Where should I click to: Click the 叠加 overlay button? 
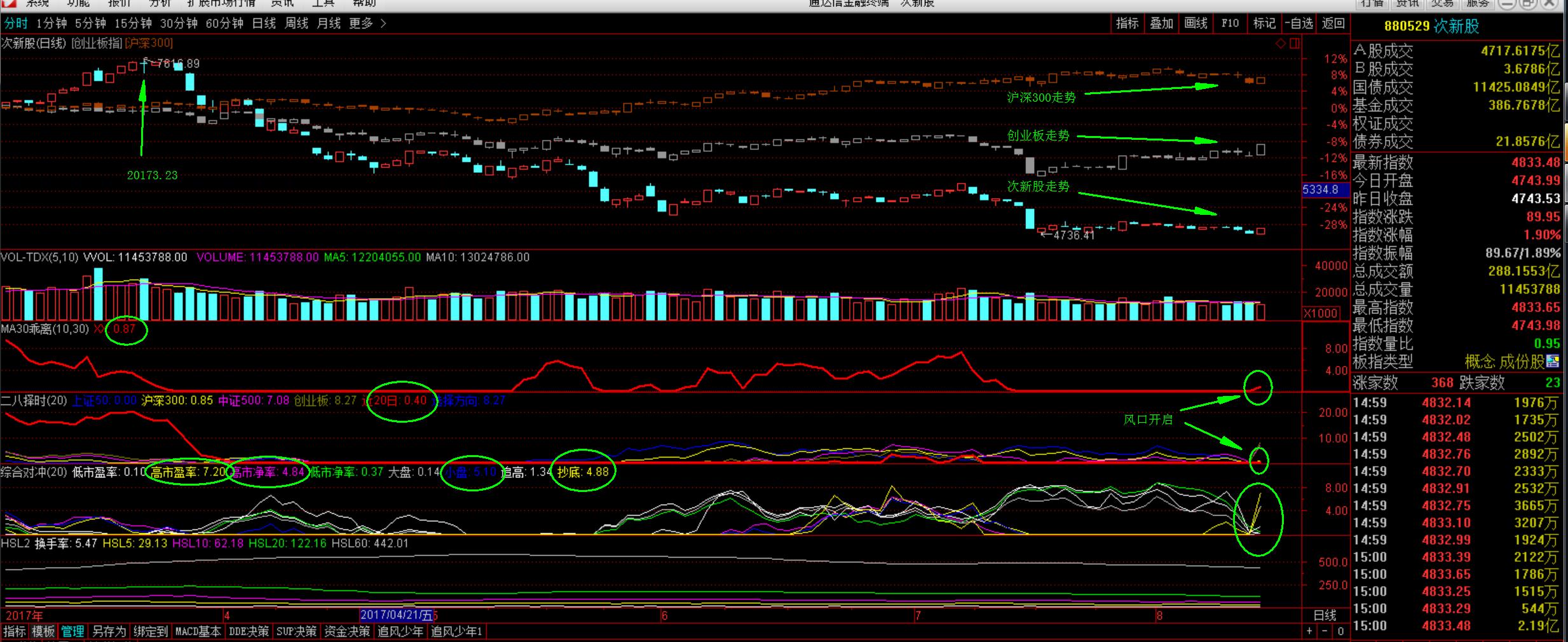pos(1161,24)
